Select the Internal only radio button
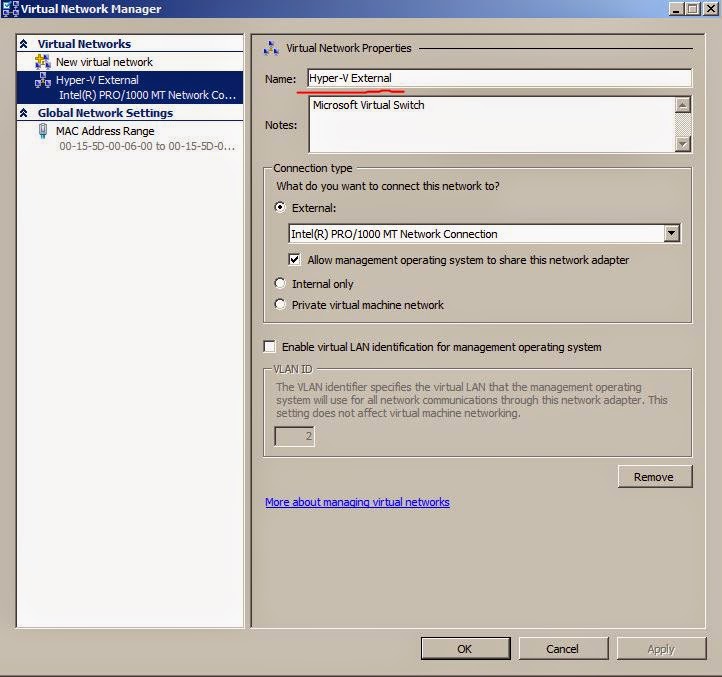 point(280,283)
